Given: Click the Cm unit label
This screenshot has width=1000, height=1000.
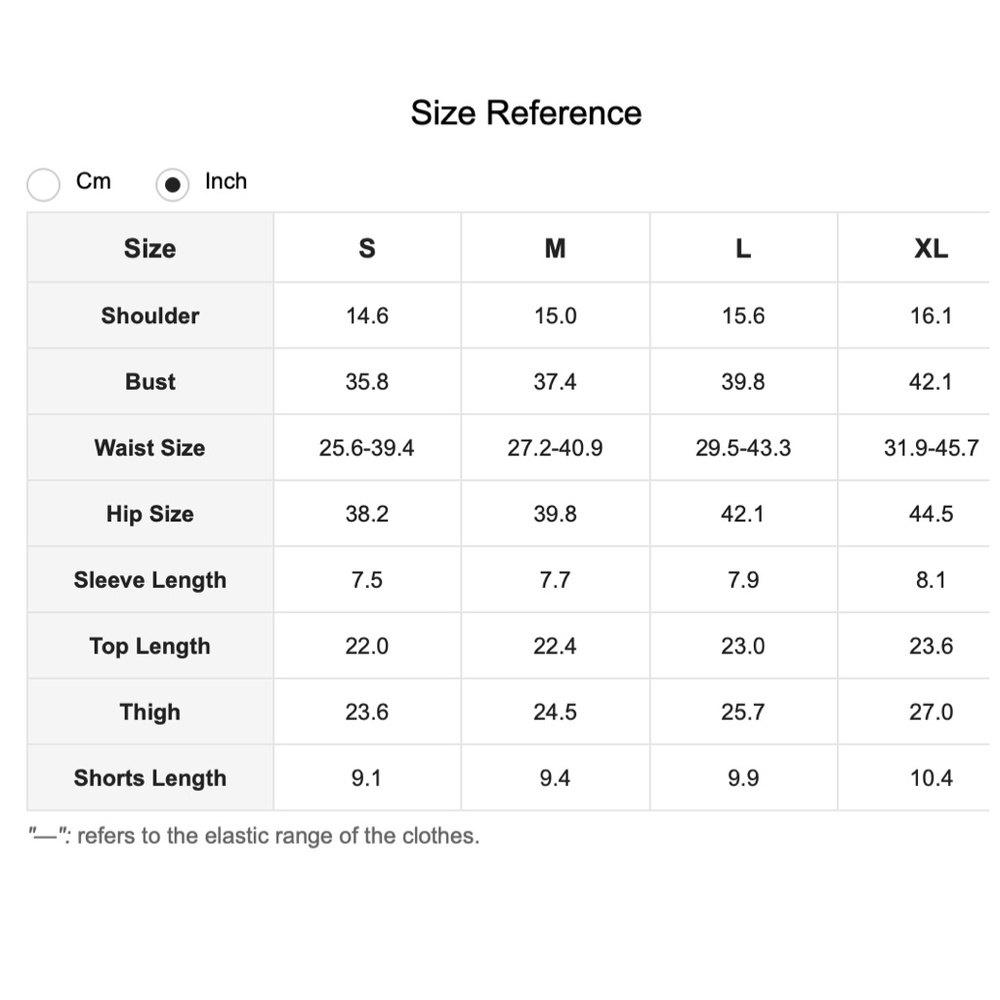Looking at the screenshot, I should pyautogui.click(x=93, y=181).
